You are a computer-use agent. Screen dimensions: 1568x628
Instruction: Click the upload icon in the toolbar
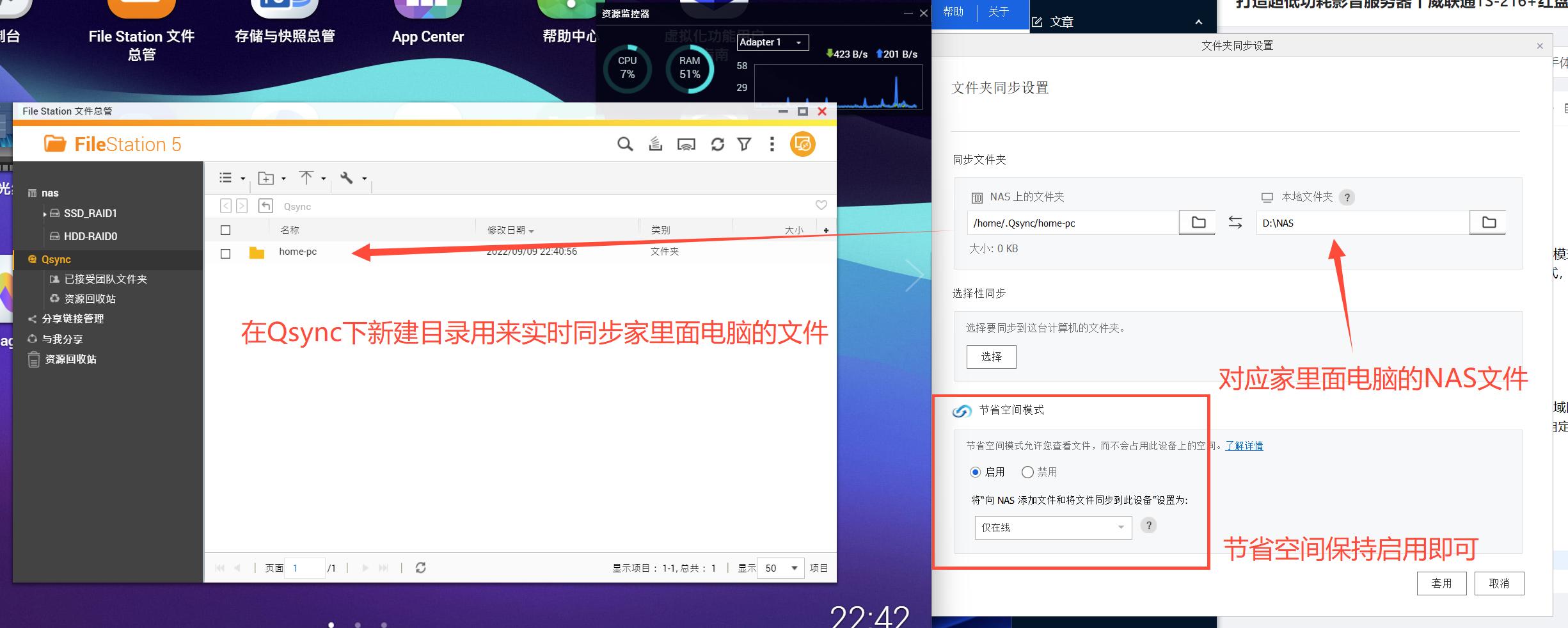[x=307, y=178]
